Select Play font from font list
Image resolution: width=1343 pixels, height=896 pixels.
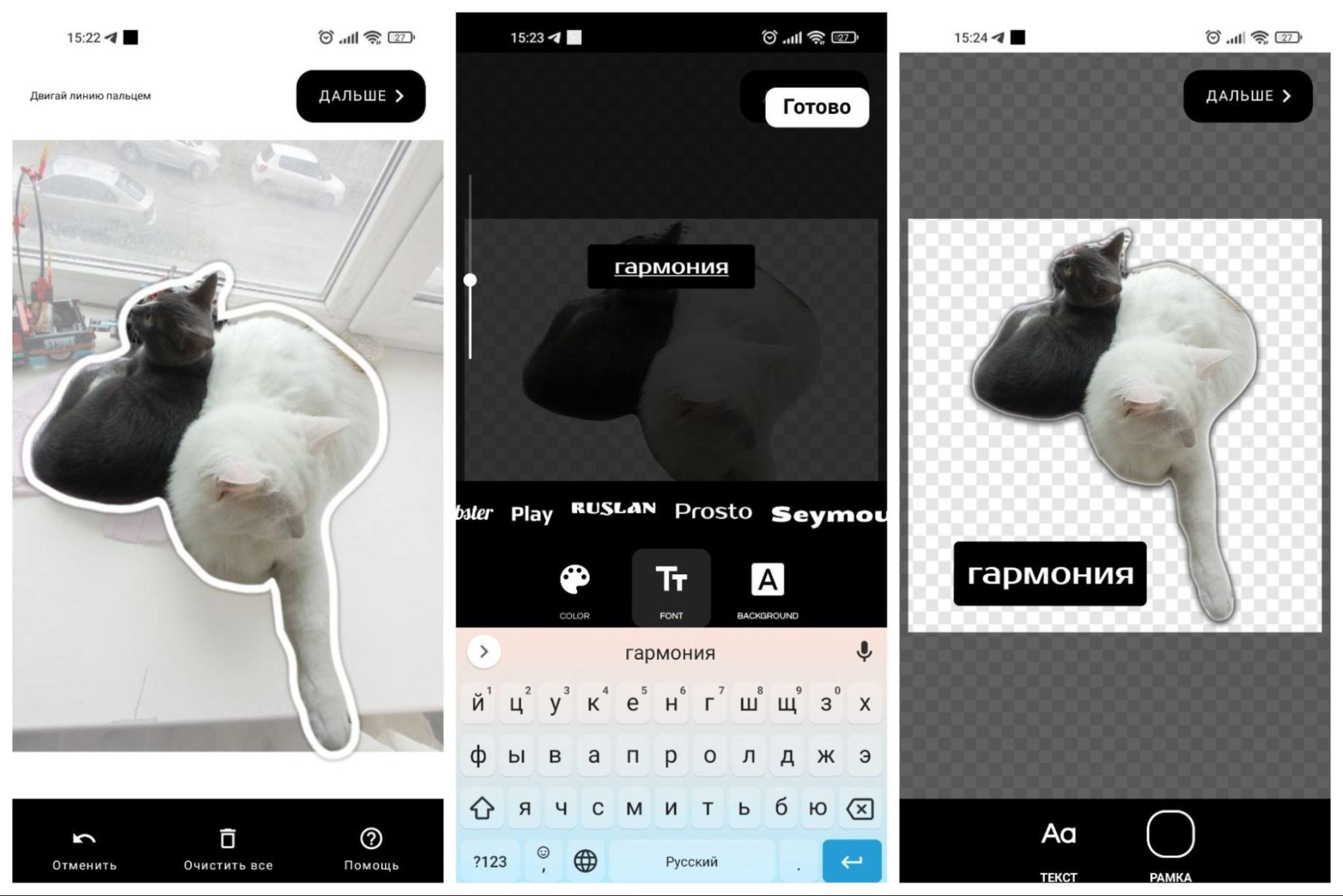pyautogui.click(x=531, y=510)
